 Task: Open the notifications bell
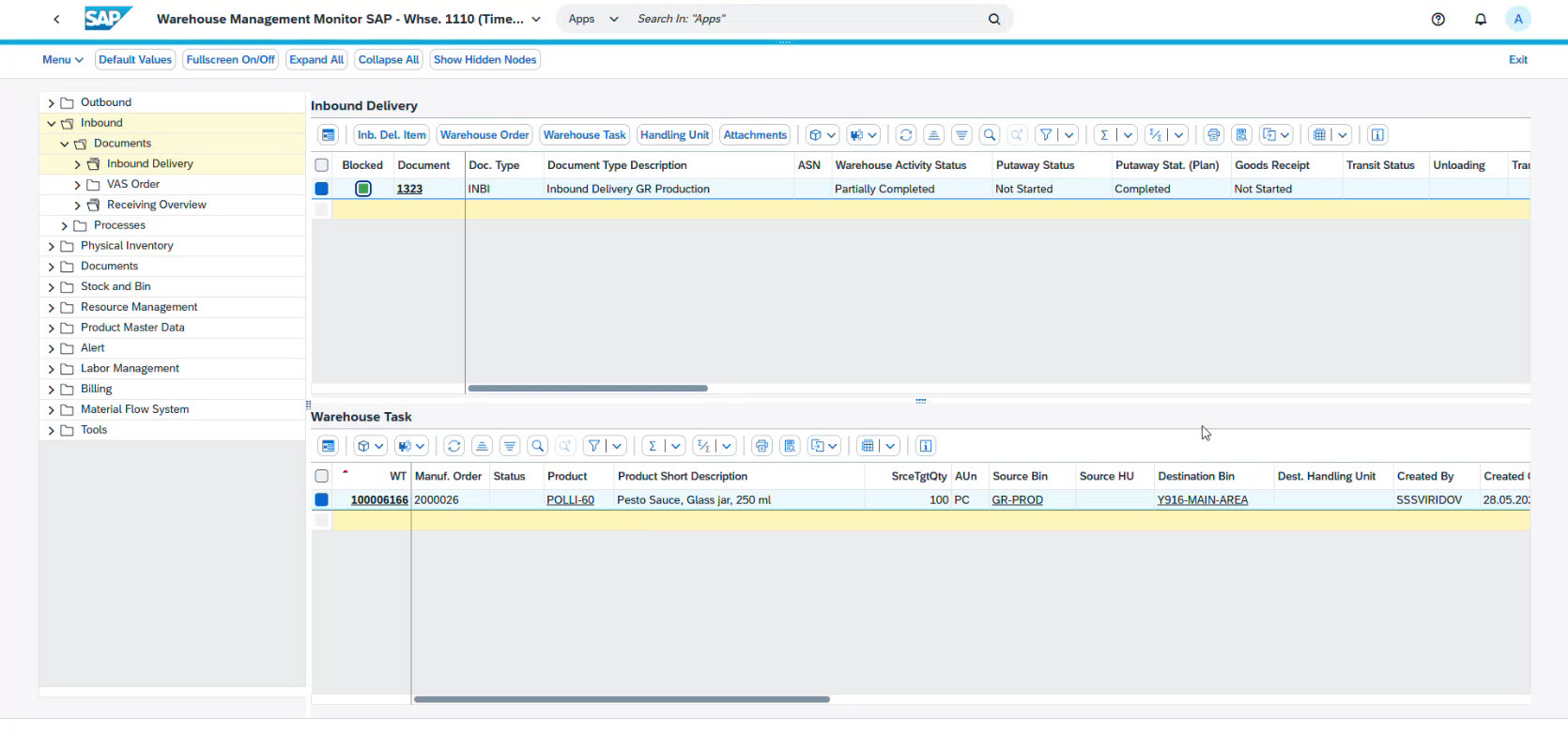(1481, 19)
